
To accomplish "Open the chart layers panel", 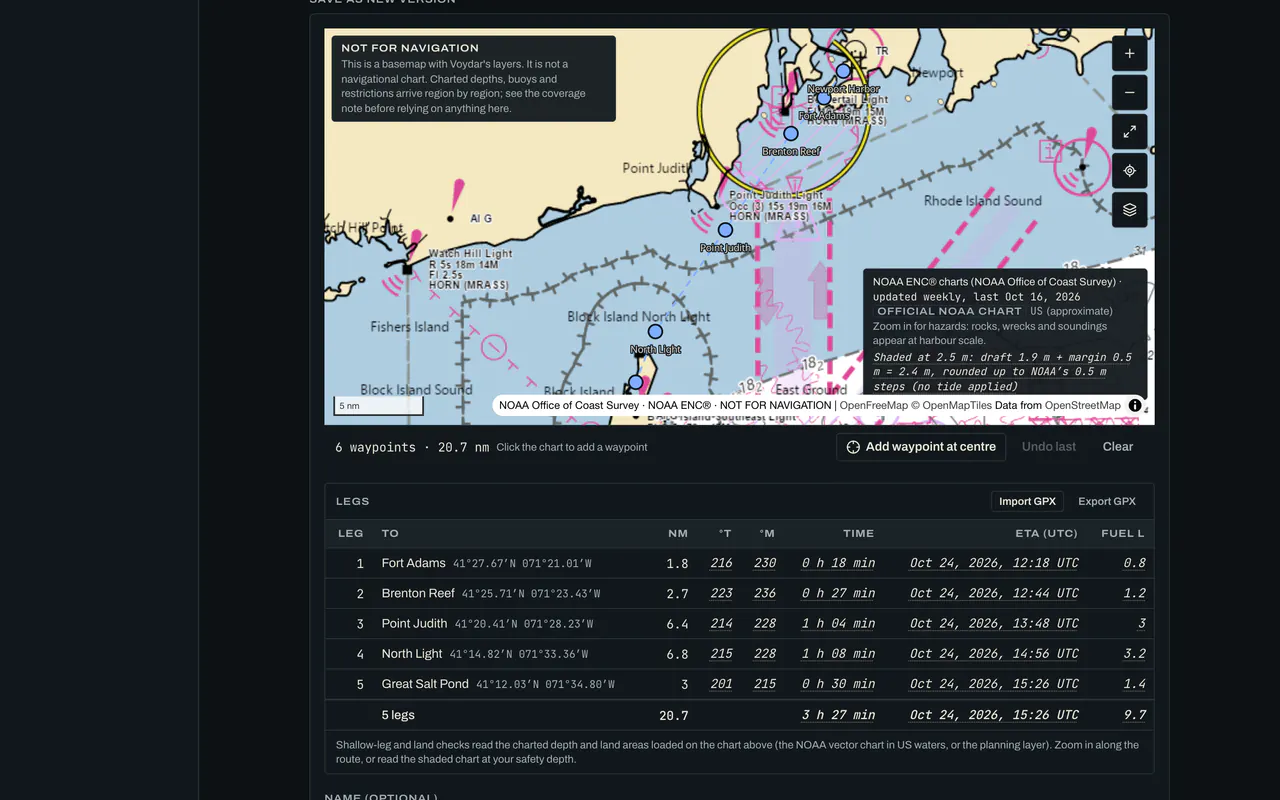I will click(1129, 210).
